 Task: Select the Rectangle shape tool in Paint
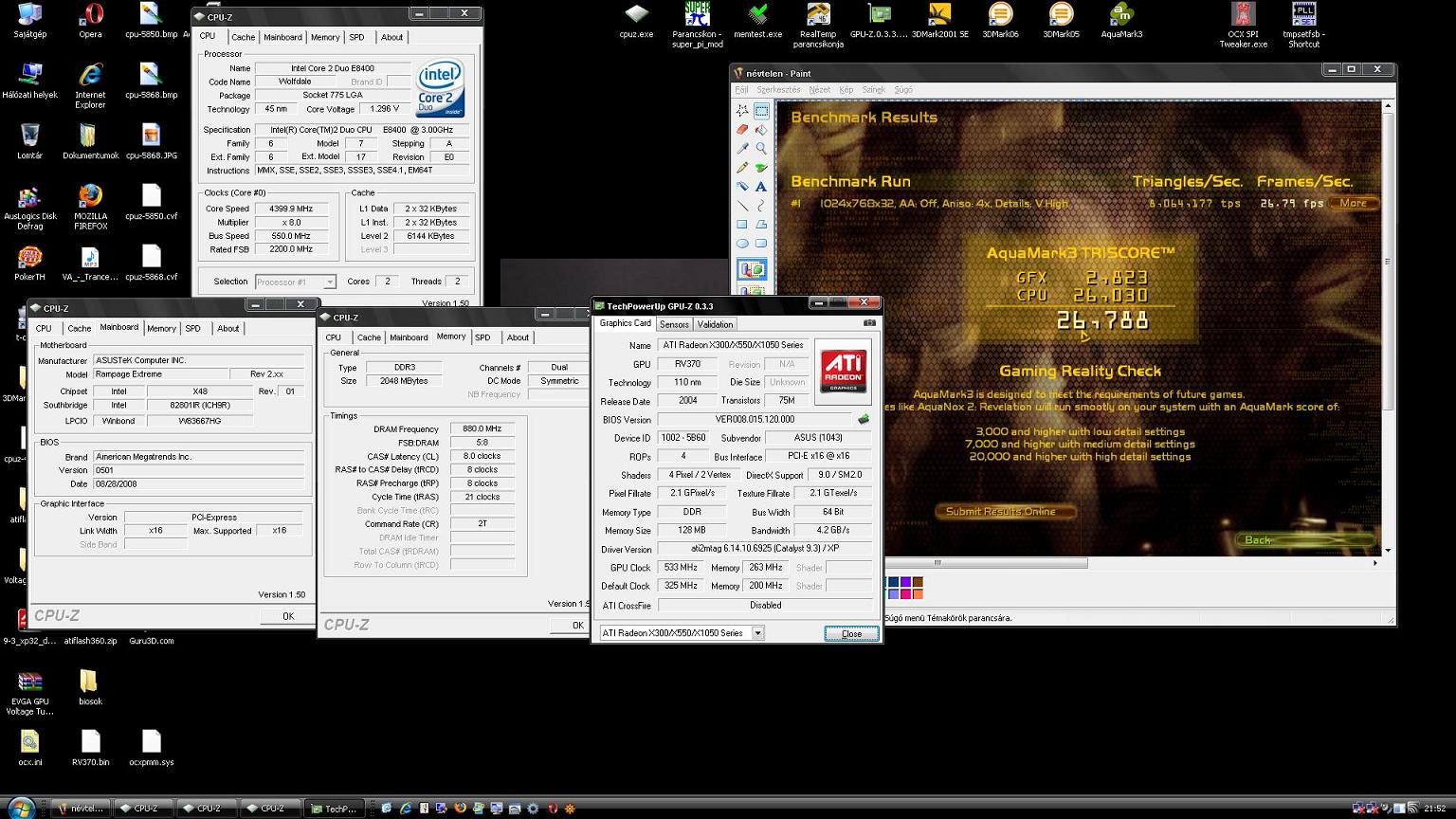(x=742, y=224)
